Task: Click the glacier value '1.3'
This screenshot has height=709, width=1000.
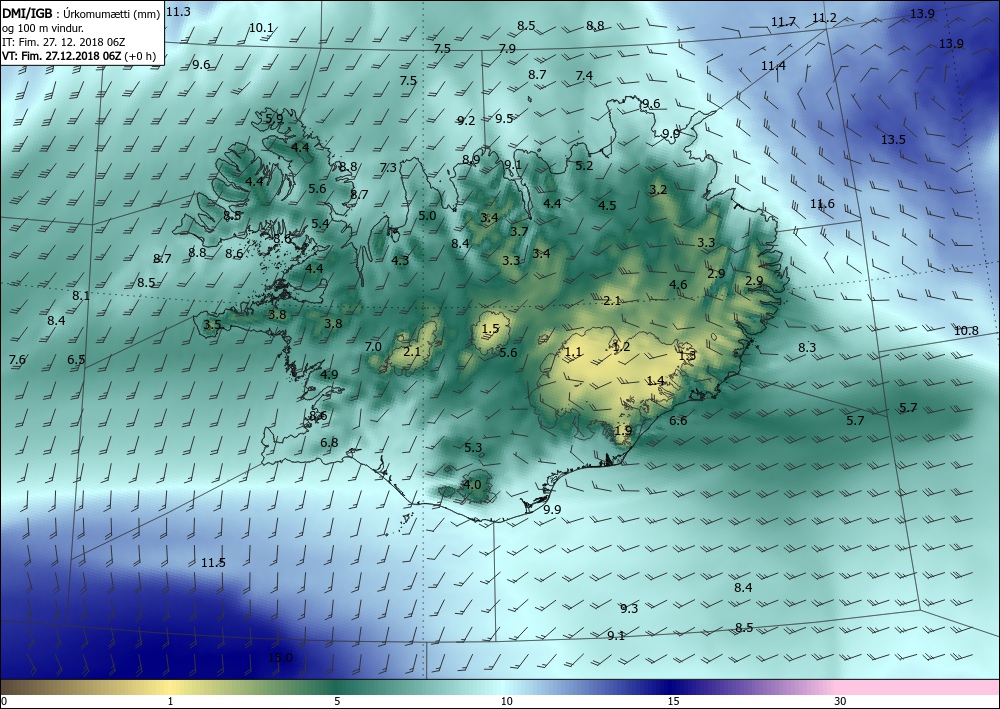Action: 687,356
